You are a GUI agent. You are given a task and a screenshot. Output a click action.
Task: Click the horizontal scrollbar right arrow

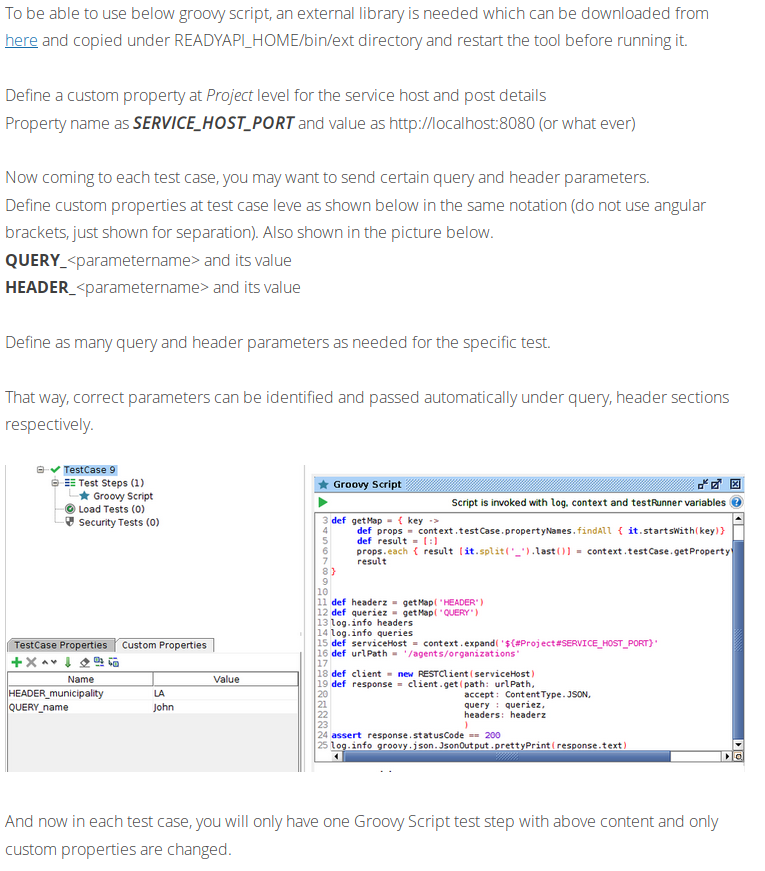pos(727,756)
